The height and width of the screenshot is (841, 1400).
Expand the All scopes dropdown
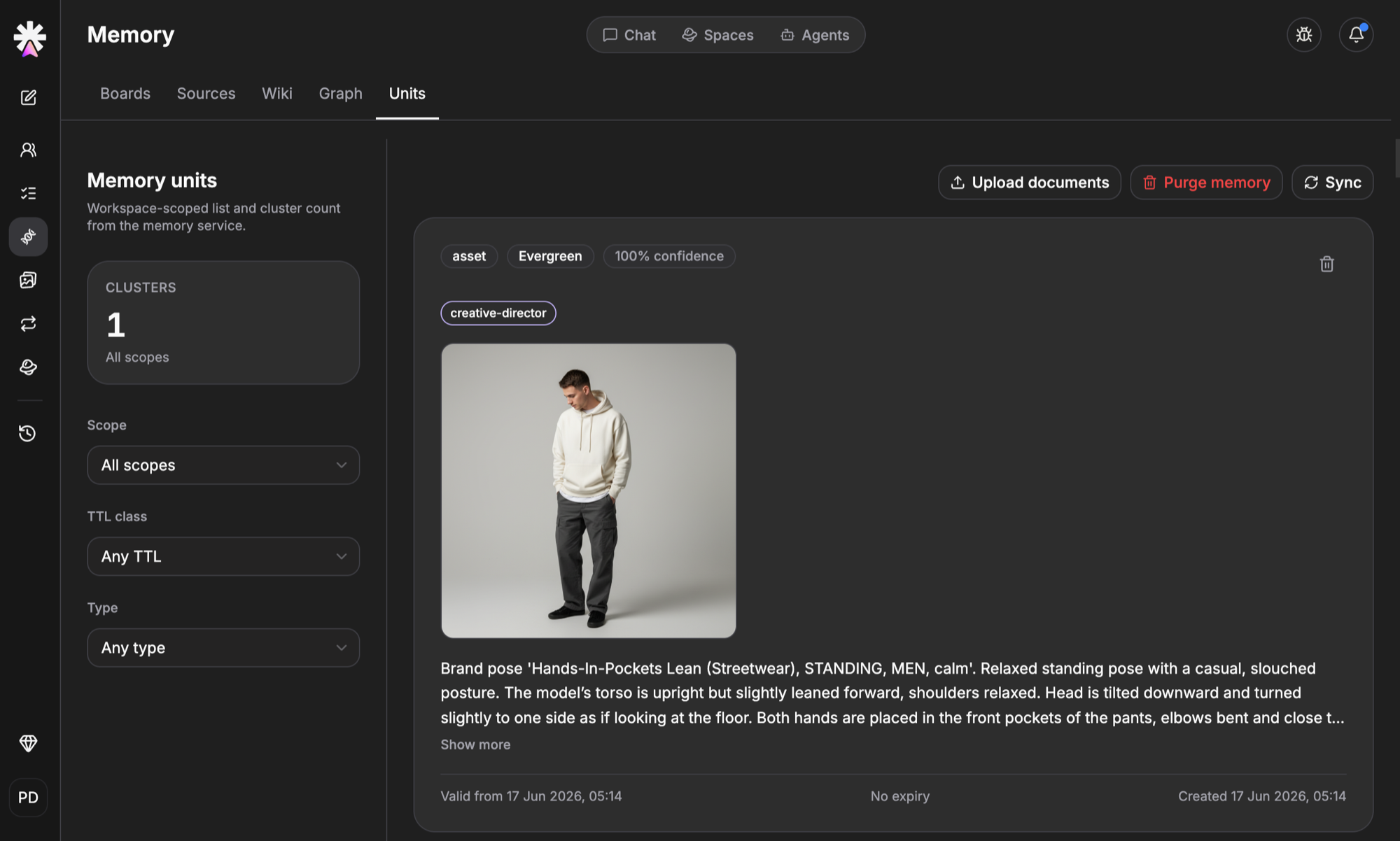click(x=223, y=465)
